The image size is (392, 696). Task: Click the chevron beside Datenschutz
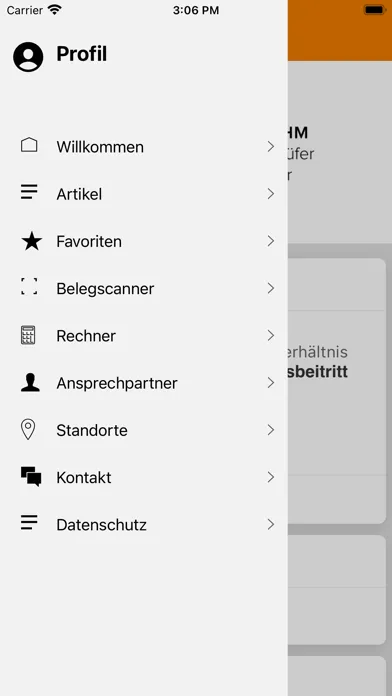(x=271, y=525)
